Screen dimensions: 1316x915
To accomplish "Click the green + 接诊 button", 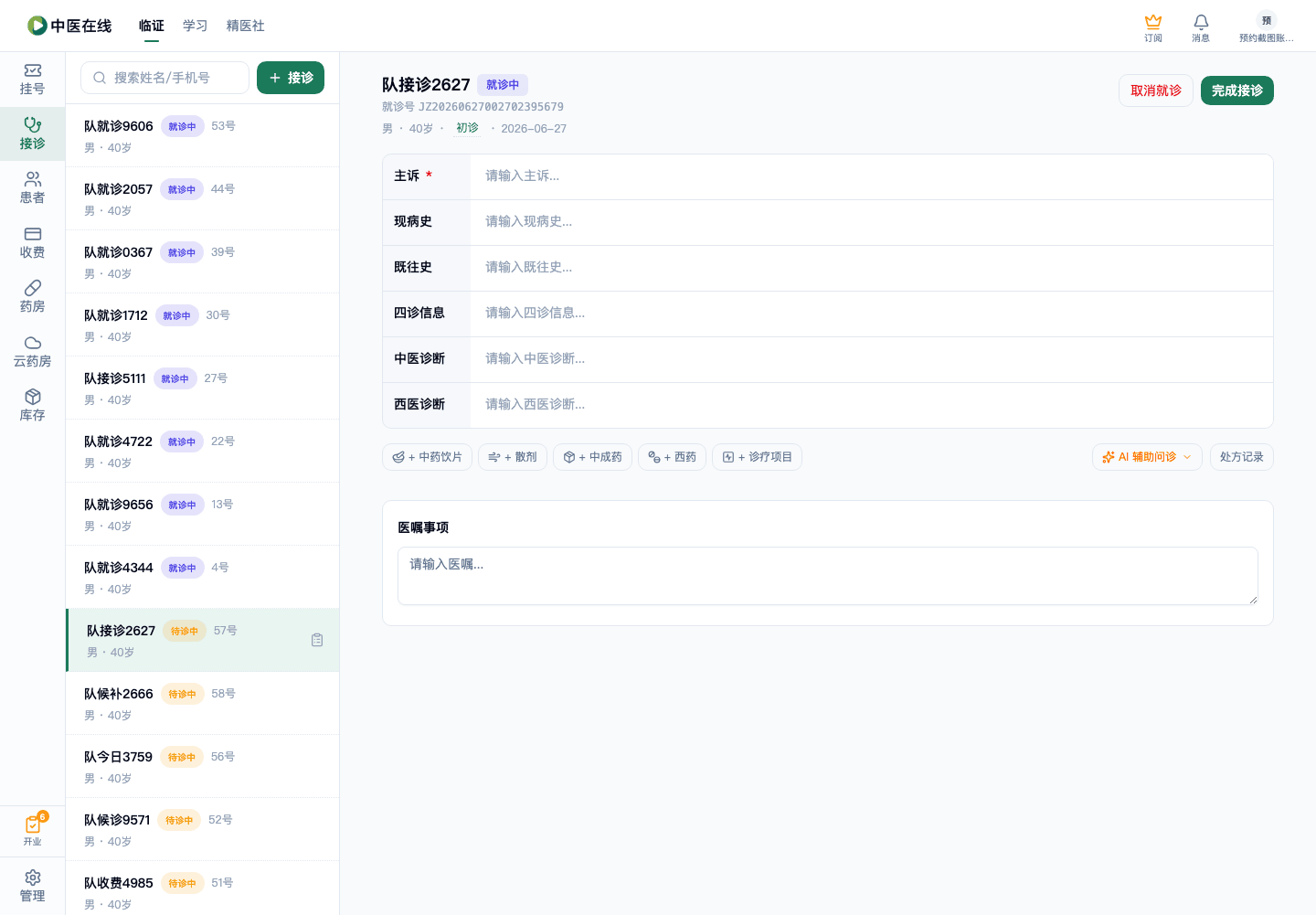I will (291, 78).
